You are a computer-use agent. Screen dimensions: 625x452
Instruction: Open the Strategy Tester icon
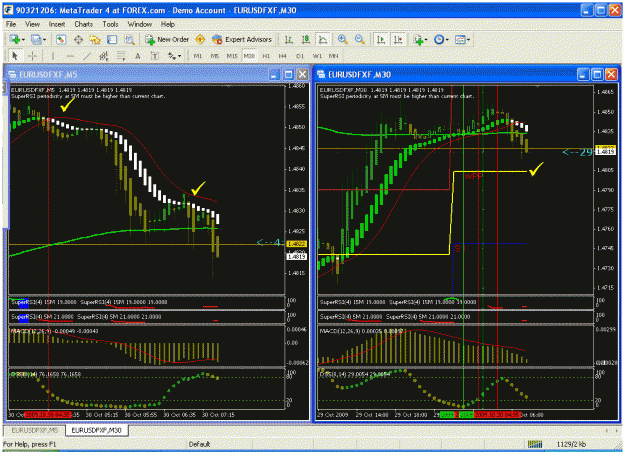(x=129, y=39)
